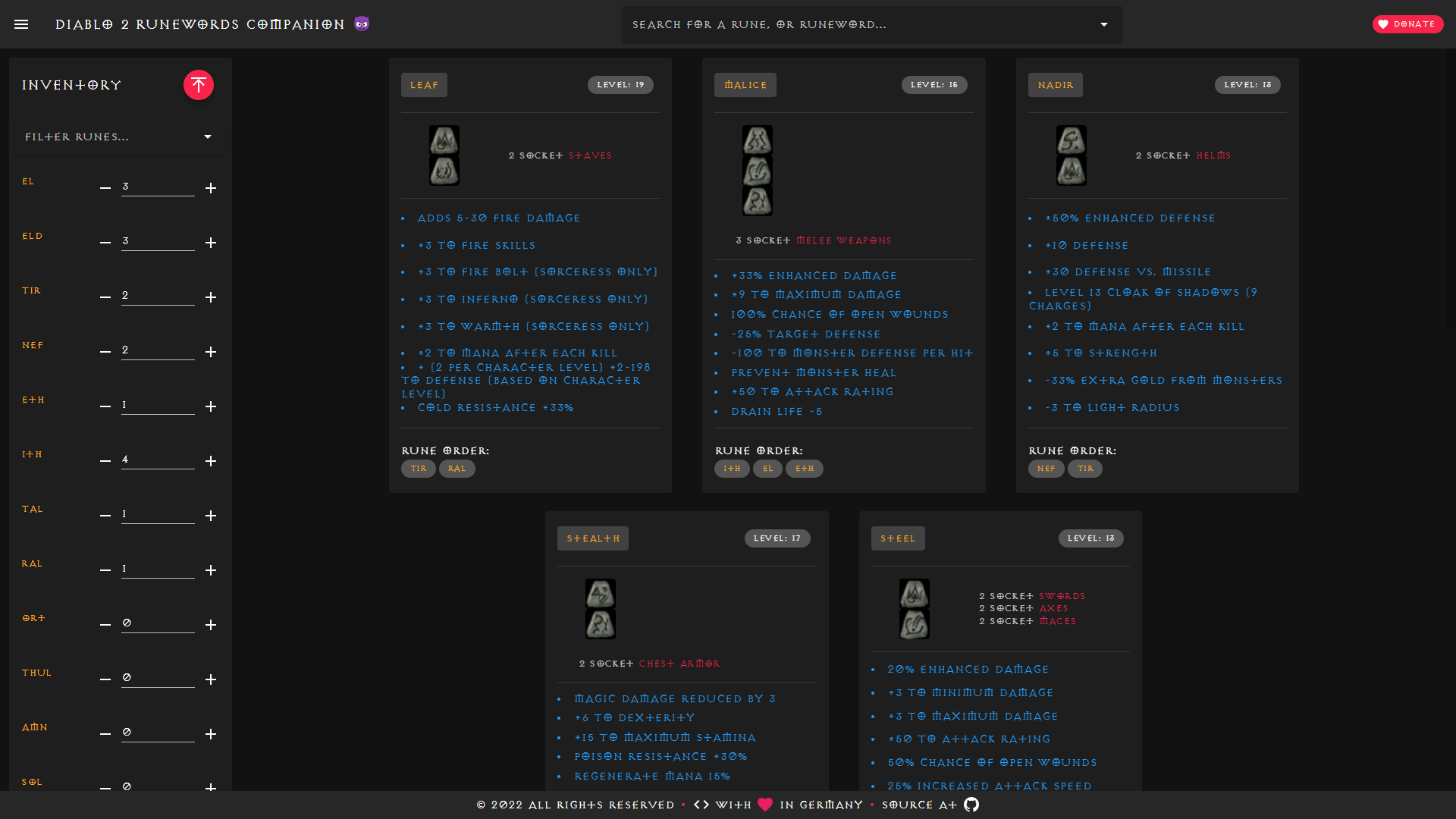This screenshot has width=1456, height=819.
Task: Click the Staves item type on Leaf
Action: pyautogui.click(x=590, y=155)
